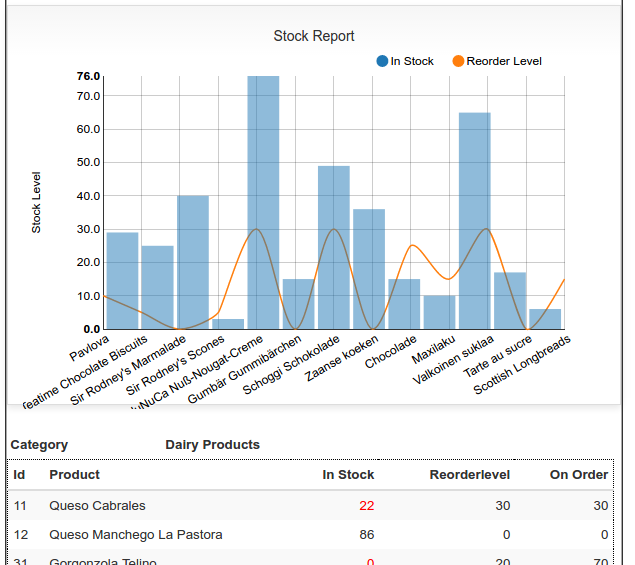Toggle the Reorder Level series legend label
This screenshot has width=635, height=565.
click(503, 61)
